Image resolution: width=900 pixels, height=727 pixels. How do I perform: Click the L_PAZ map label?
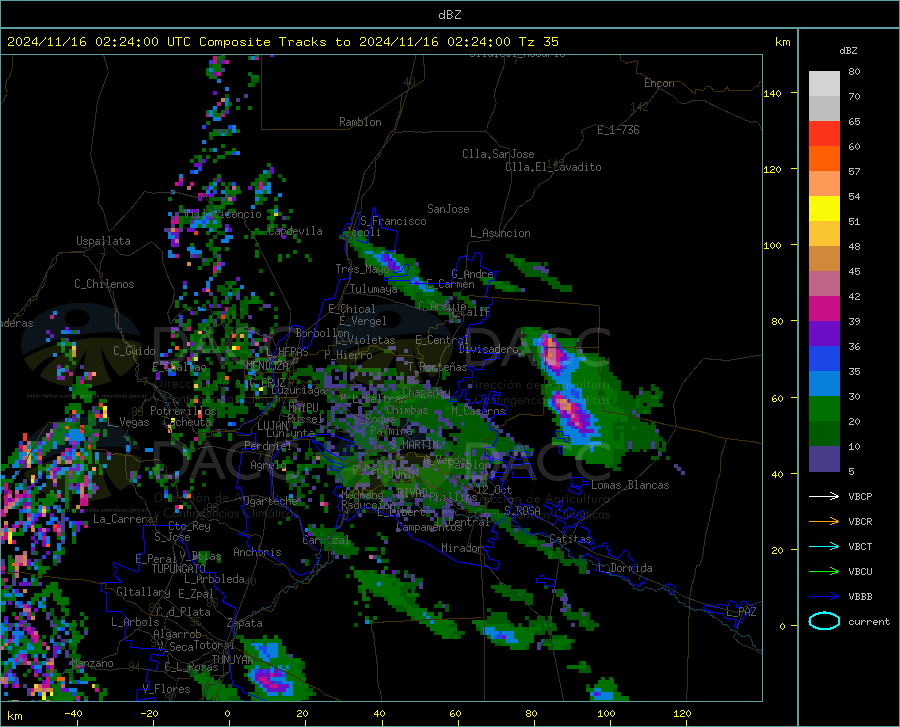point(741,612)
